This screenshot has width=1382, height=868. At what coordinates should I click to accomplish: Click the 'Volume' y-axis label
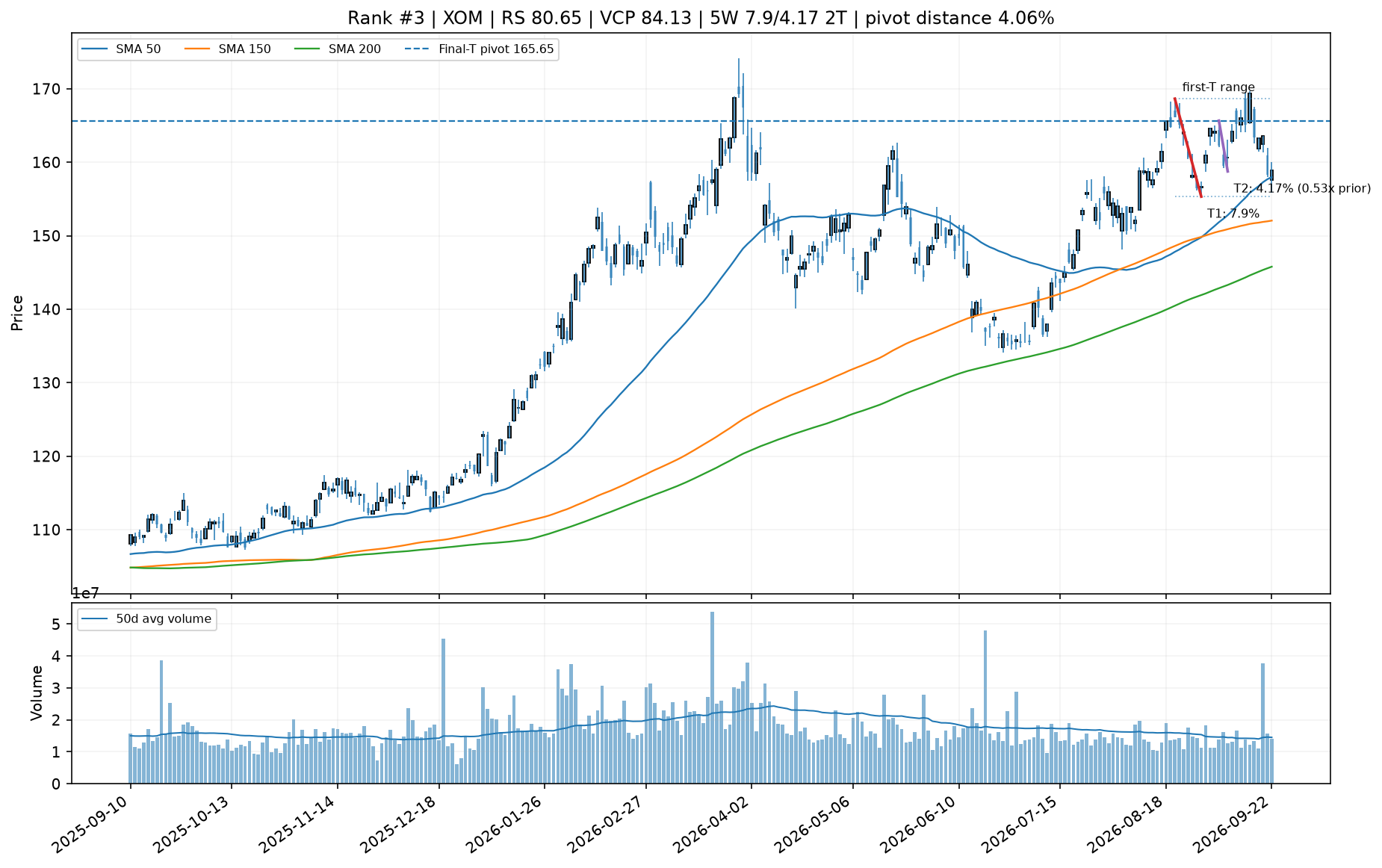point(36,692)
